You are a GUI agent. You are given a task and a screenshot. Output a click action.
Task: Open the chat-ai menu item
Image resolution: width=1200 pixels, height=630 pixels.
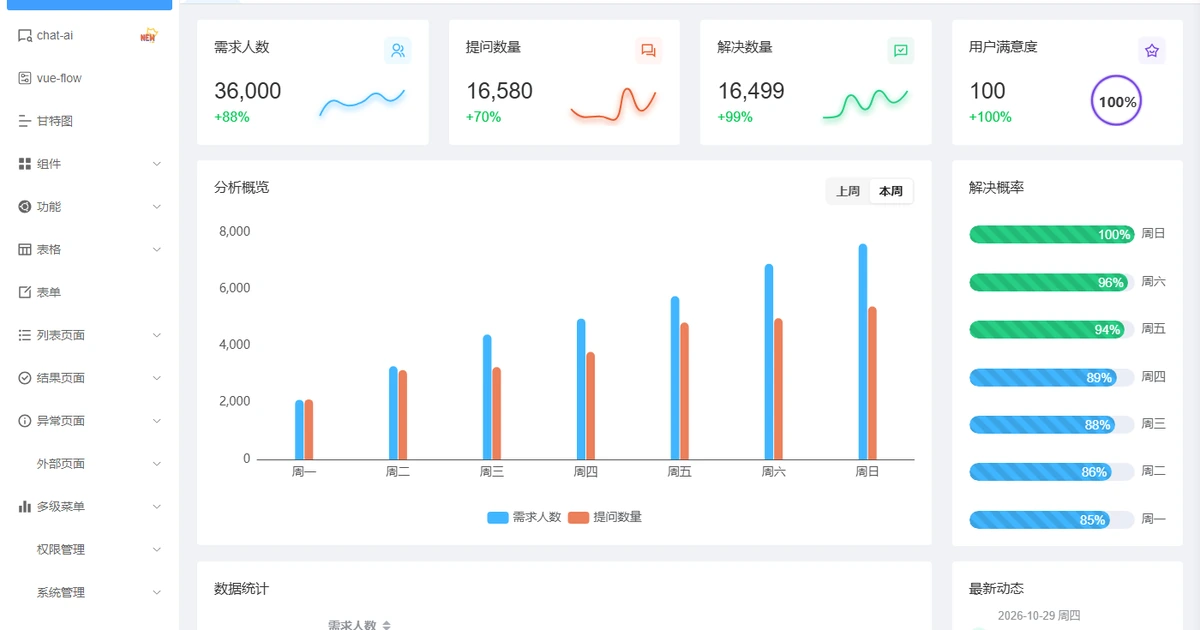[88, 35]
